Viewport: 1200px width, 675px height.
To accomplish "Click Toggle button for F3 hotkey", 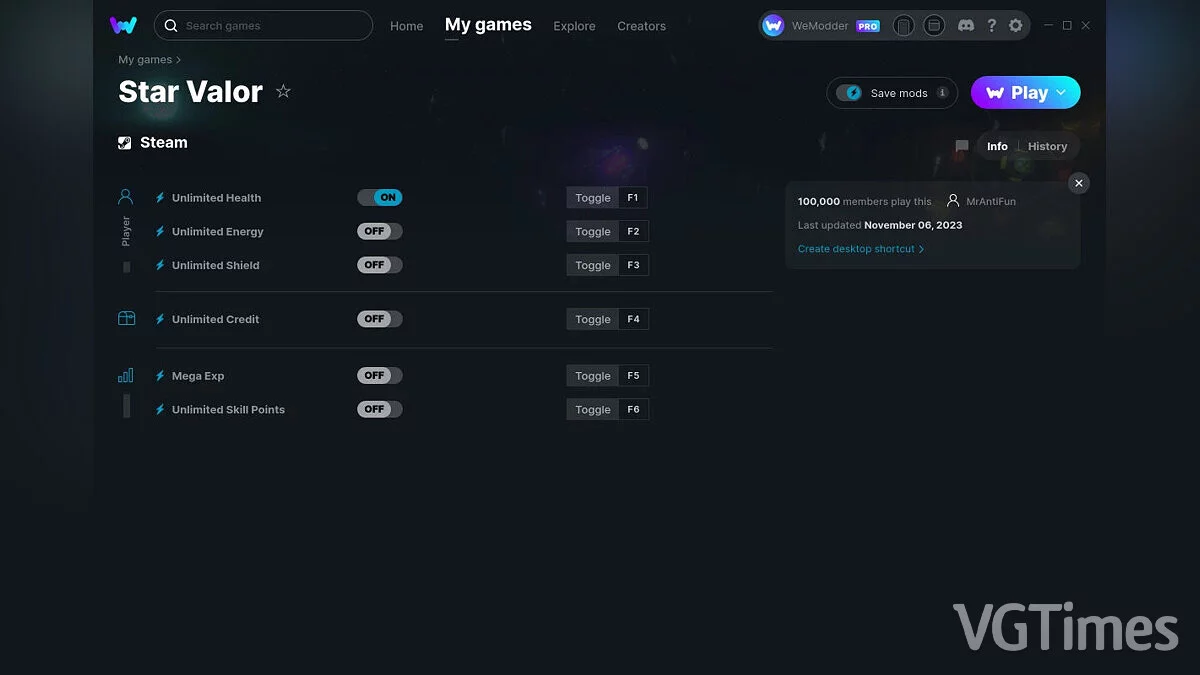I will pos(592,265).
